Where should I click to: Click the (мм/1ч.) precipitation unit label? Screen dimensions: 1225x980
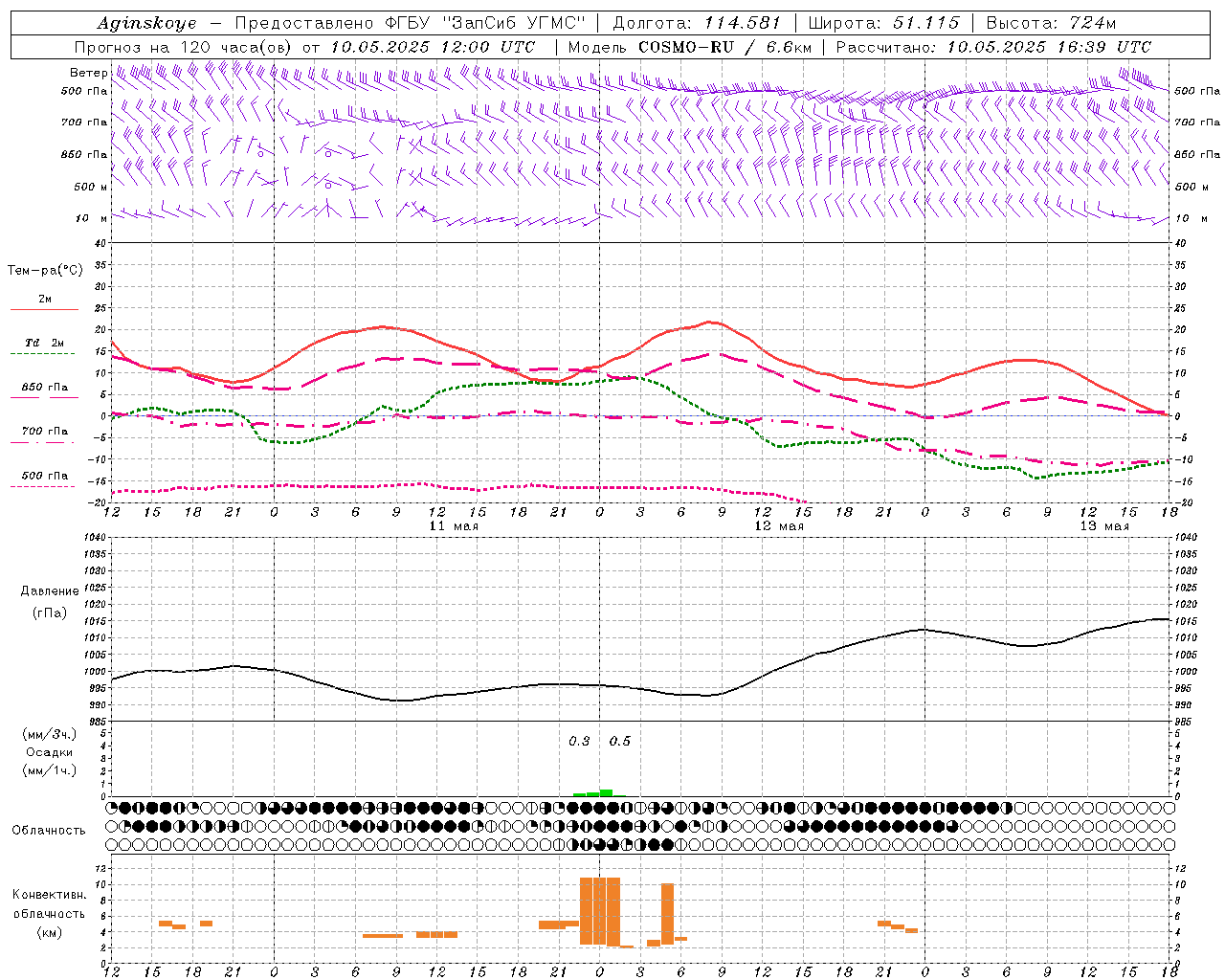(x=50, y=770)
